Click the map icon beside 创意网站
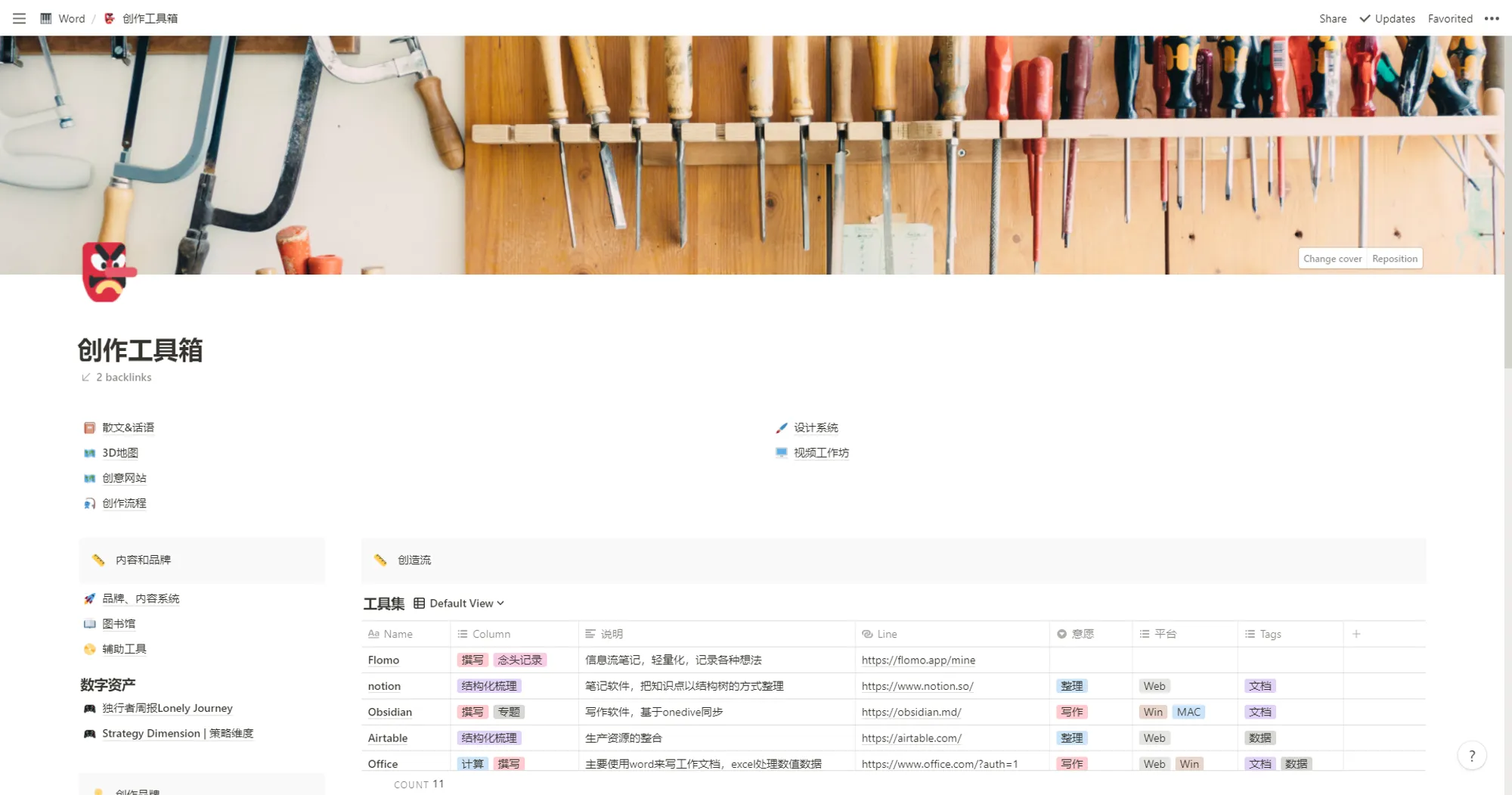Viewport: 1512px width, 795px height. [x=89, y=477]
